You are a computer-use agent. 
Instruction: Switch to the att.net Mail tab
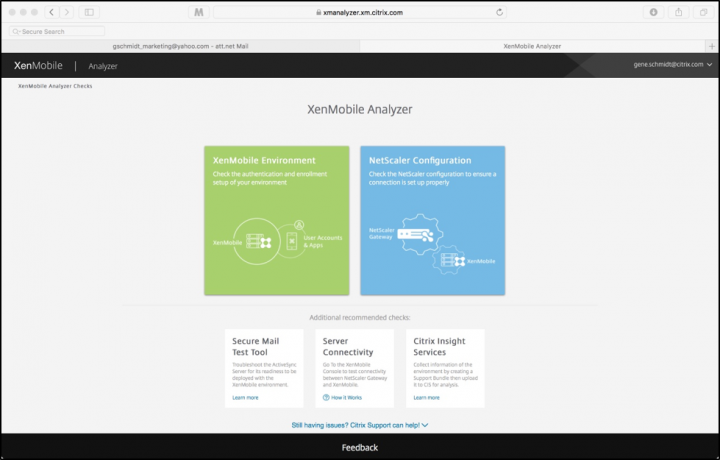[180, 45]
